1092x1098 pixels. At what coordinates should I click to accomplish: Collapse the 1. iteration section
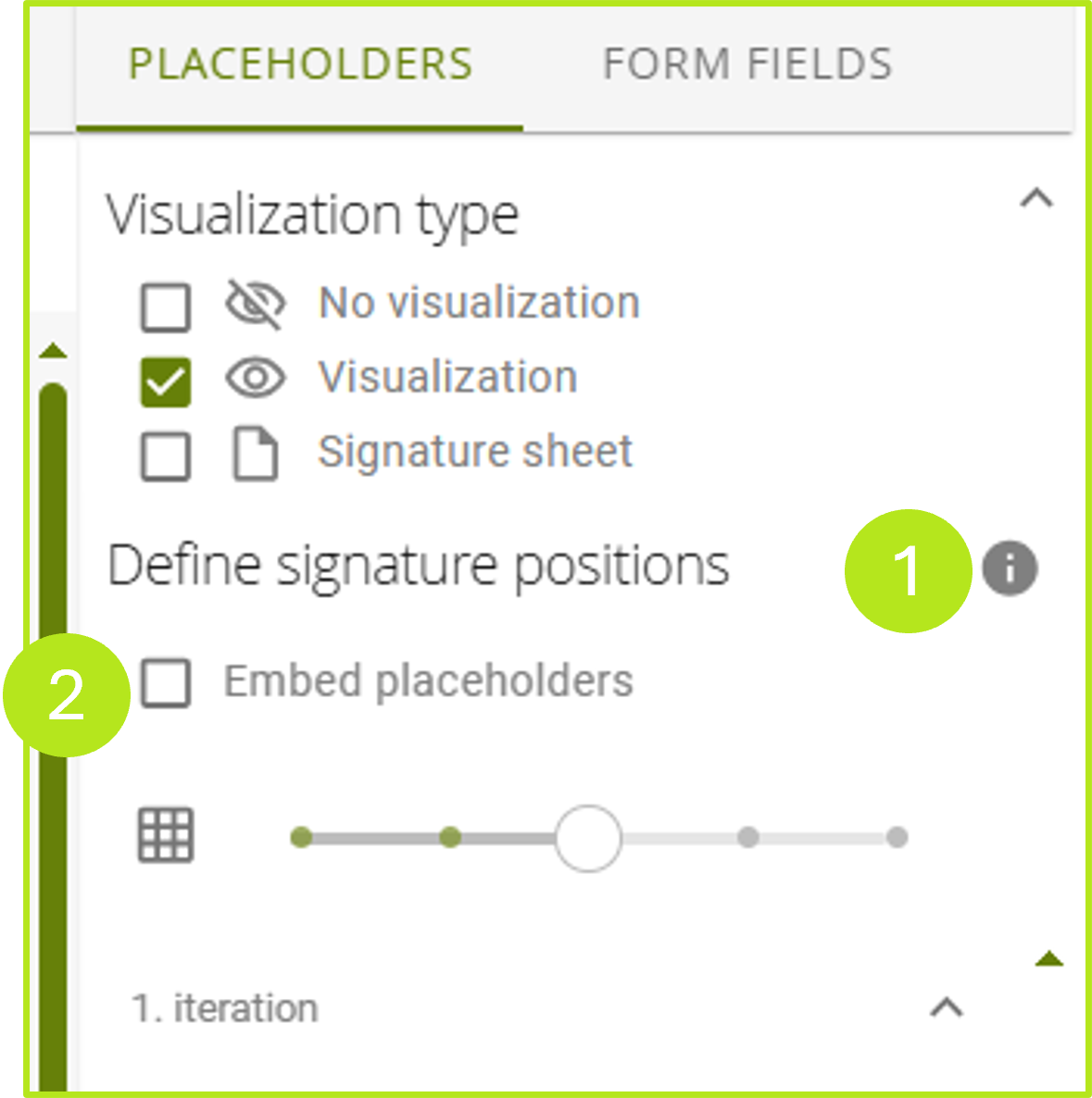[x=947, y=1007]
